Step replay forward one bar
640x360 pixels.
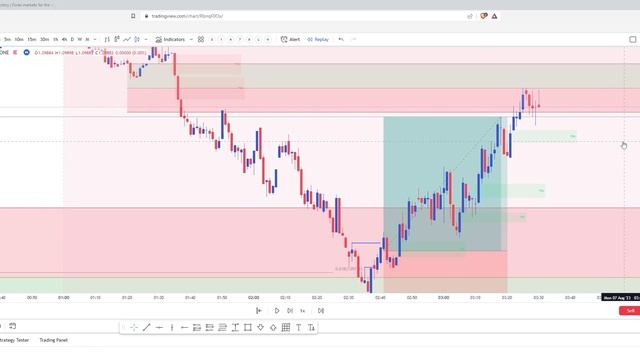point(290,311)
